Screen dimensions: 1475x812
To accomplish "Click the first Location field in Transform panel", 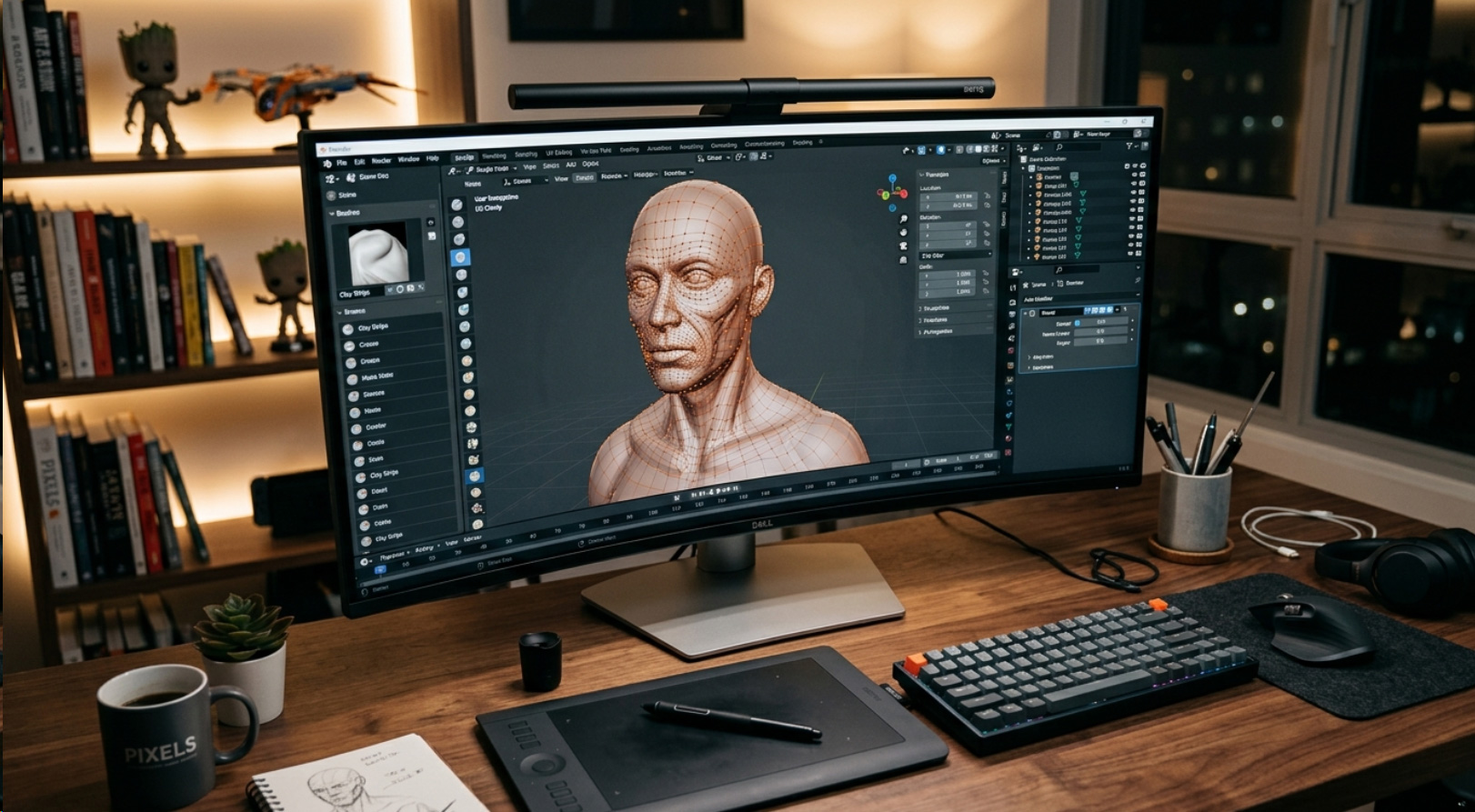I will (948, 196).
